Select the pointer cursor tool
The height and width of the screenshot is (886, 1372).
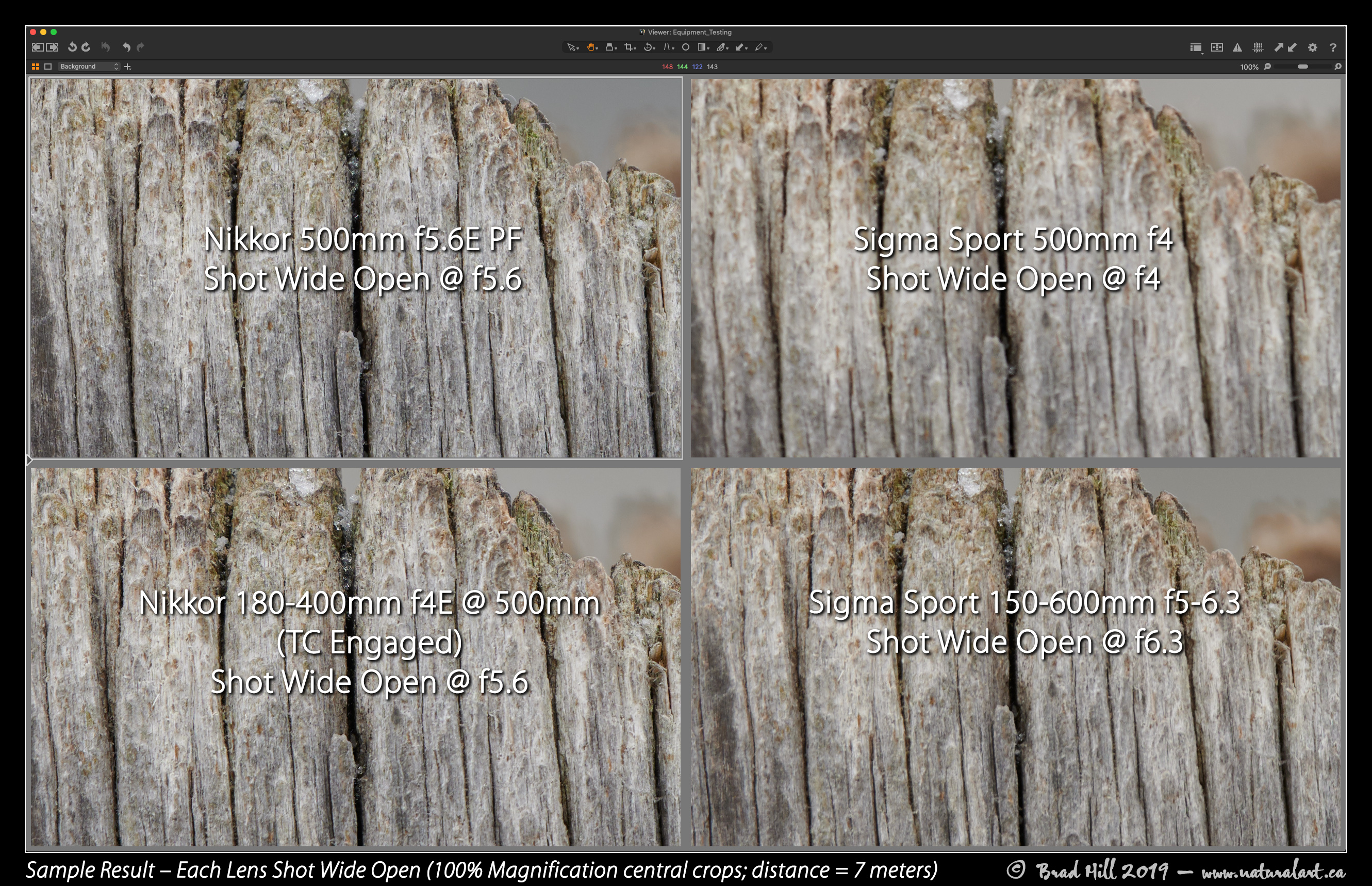(571, 47)
